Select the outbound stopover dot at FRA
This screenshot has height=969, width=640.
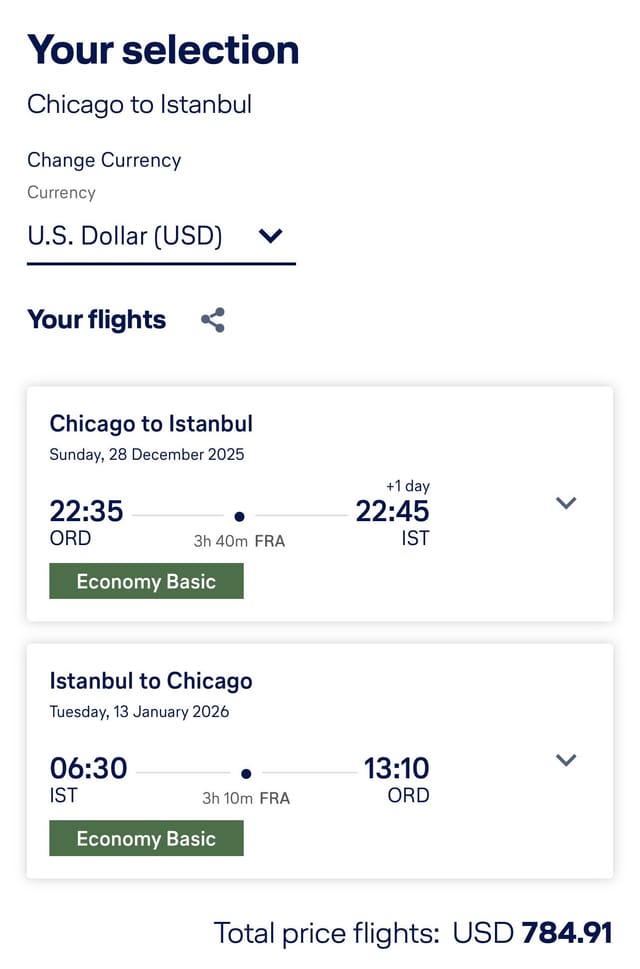(x=240, y=516)
